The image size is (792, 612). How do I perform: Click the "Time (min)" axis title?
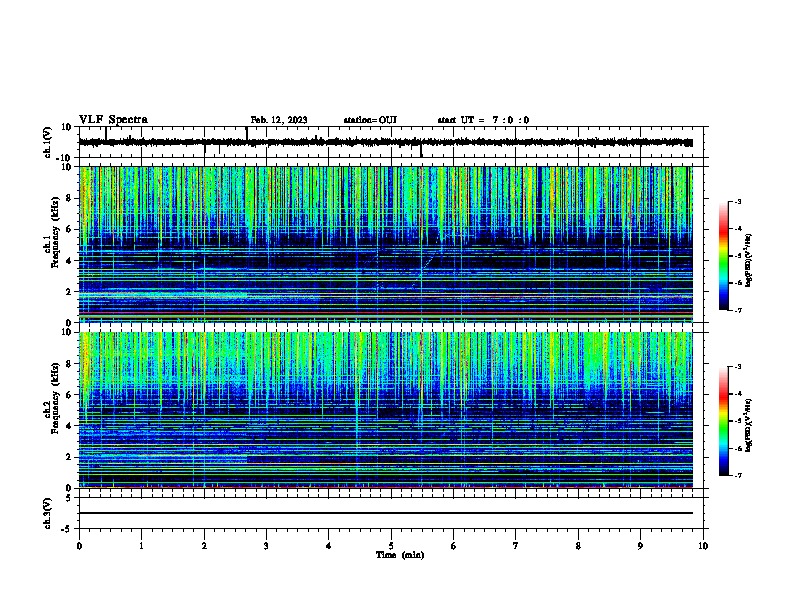[x=400, y=555]
